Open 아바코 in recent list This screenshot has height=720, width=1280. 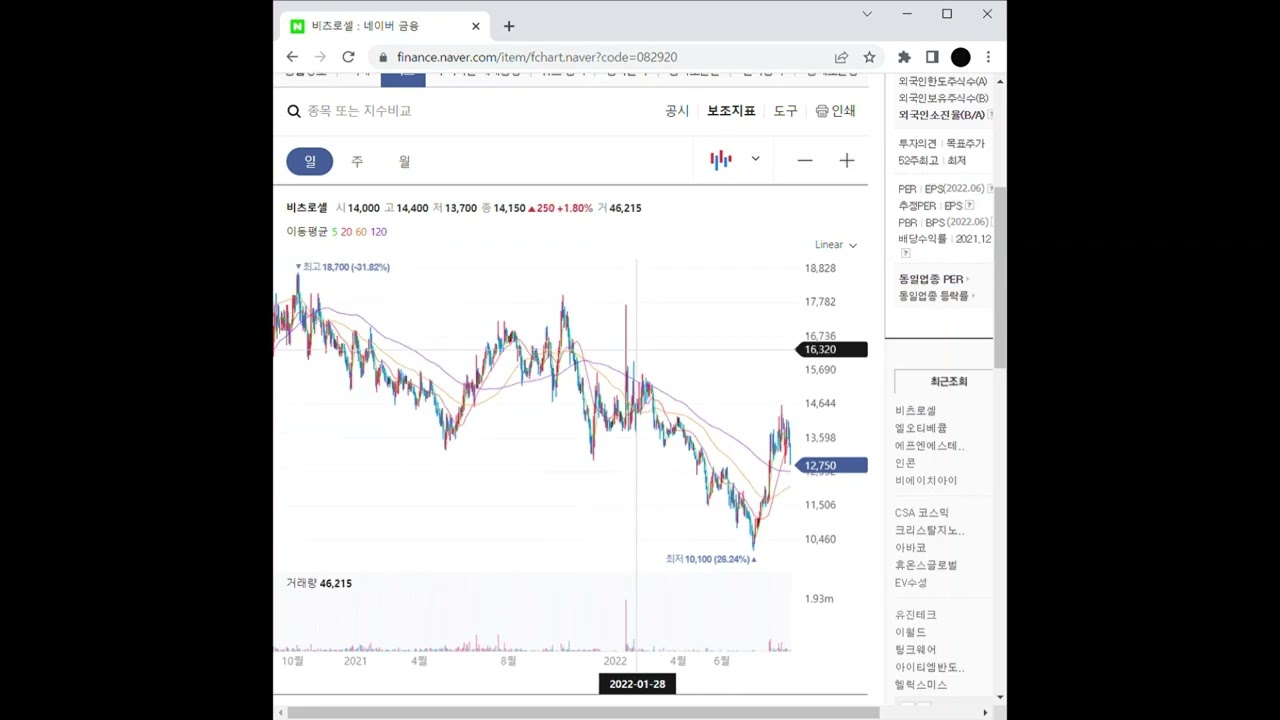[910, 548]
